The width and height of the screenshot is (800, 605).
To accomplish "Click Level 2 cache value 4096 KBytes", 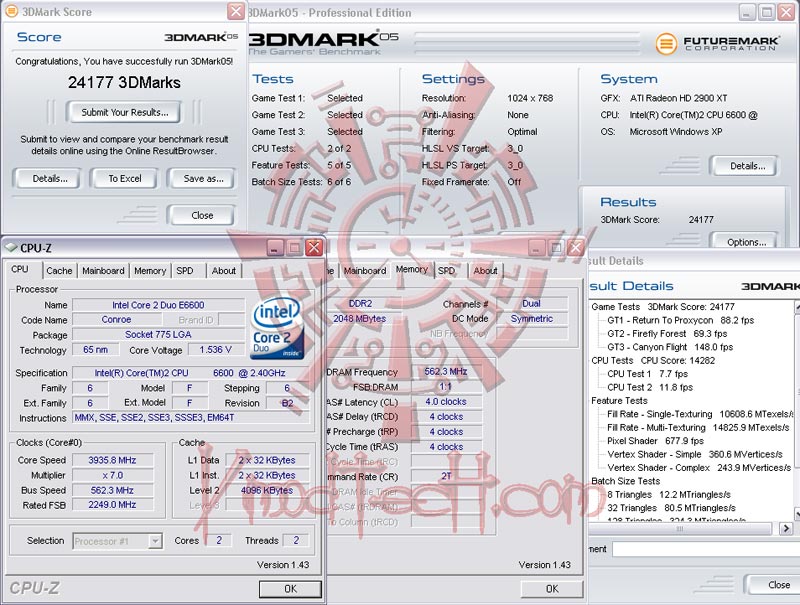I will pos(267,490).
